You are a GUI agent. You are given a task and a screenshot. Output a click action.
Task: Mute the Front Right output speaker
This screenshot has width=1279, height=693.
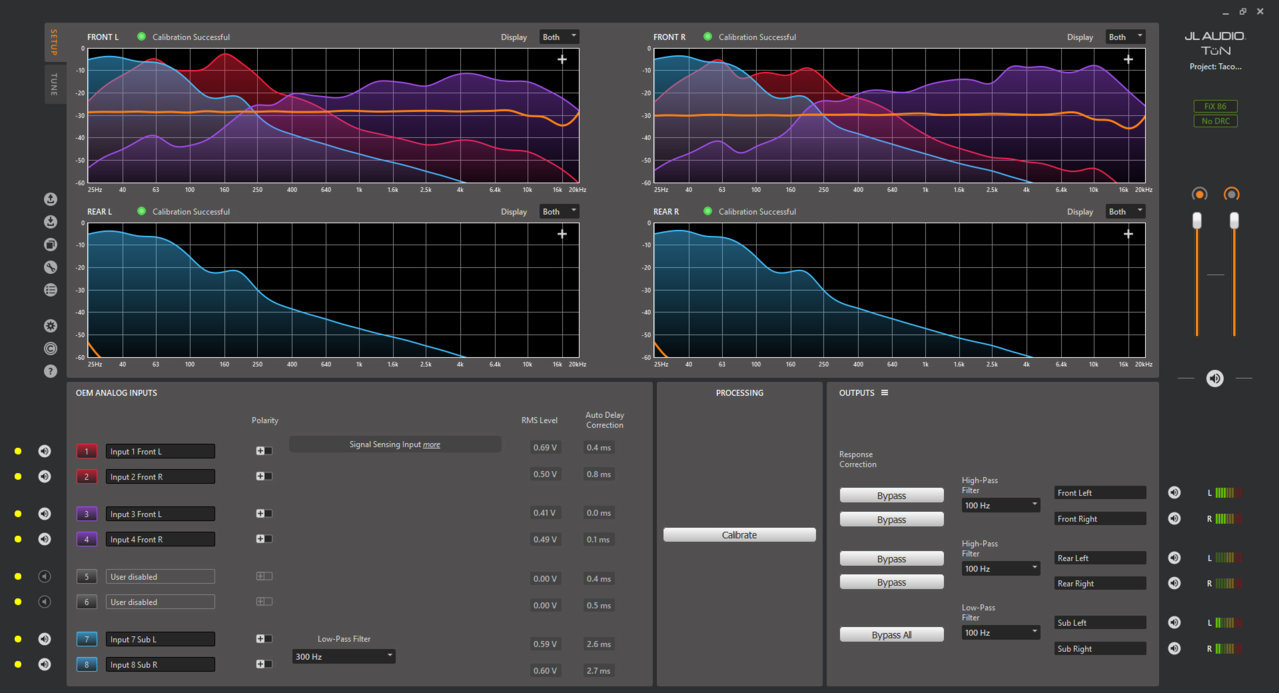click(1174, 518)
